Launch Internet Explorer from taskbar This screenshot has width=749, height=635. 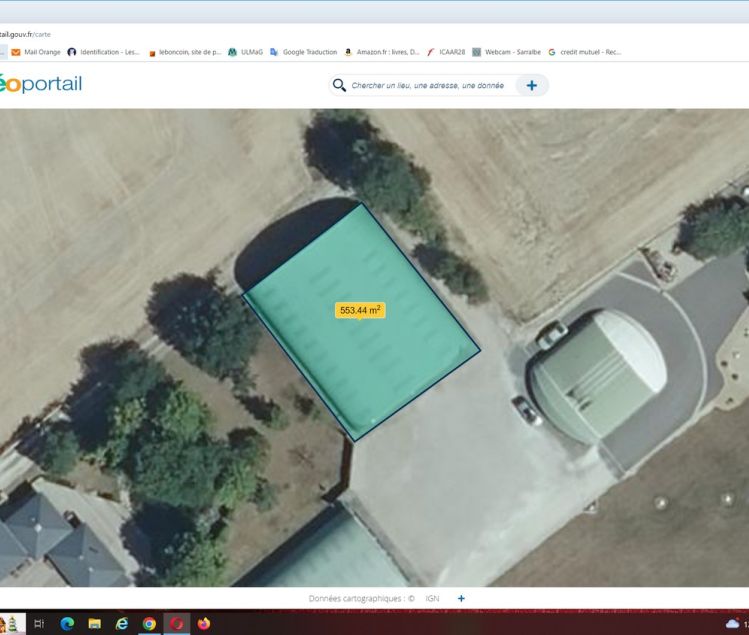pos(122,624)
